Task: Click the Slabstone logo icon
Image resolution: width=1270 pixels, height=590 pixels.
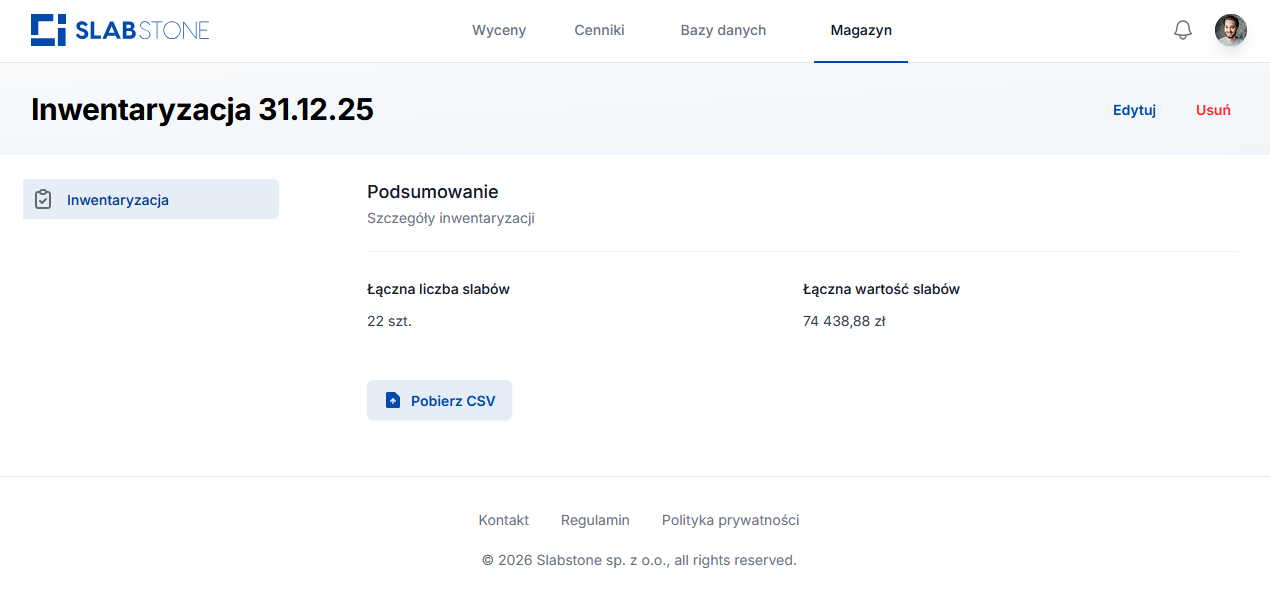Action: (48, 30)
